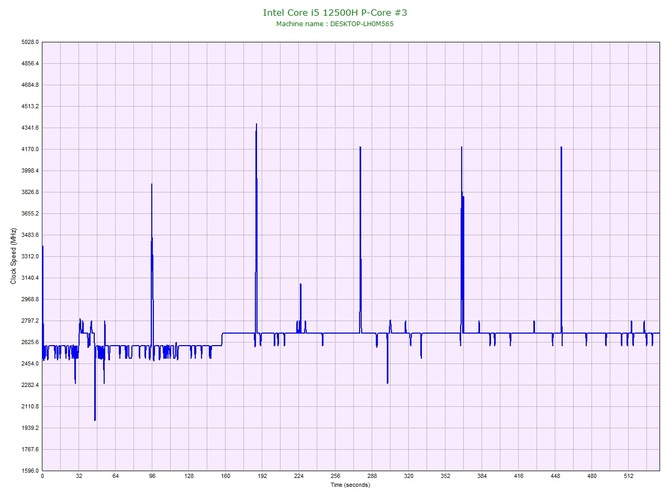Click the x-axis tick label 320
The height and width of the screenshot is (502, 670).
point(409,476)
